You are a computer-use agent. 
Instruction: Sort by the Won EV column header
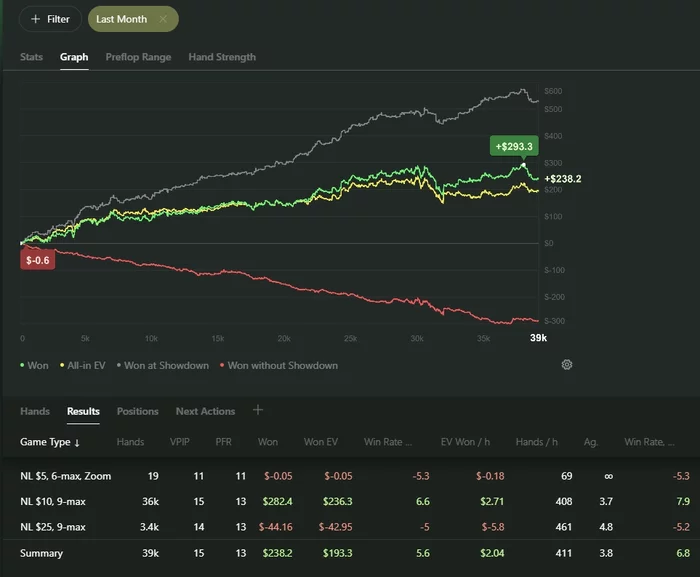pos(321,442)
